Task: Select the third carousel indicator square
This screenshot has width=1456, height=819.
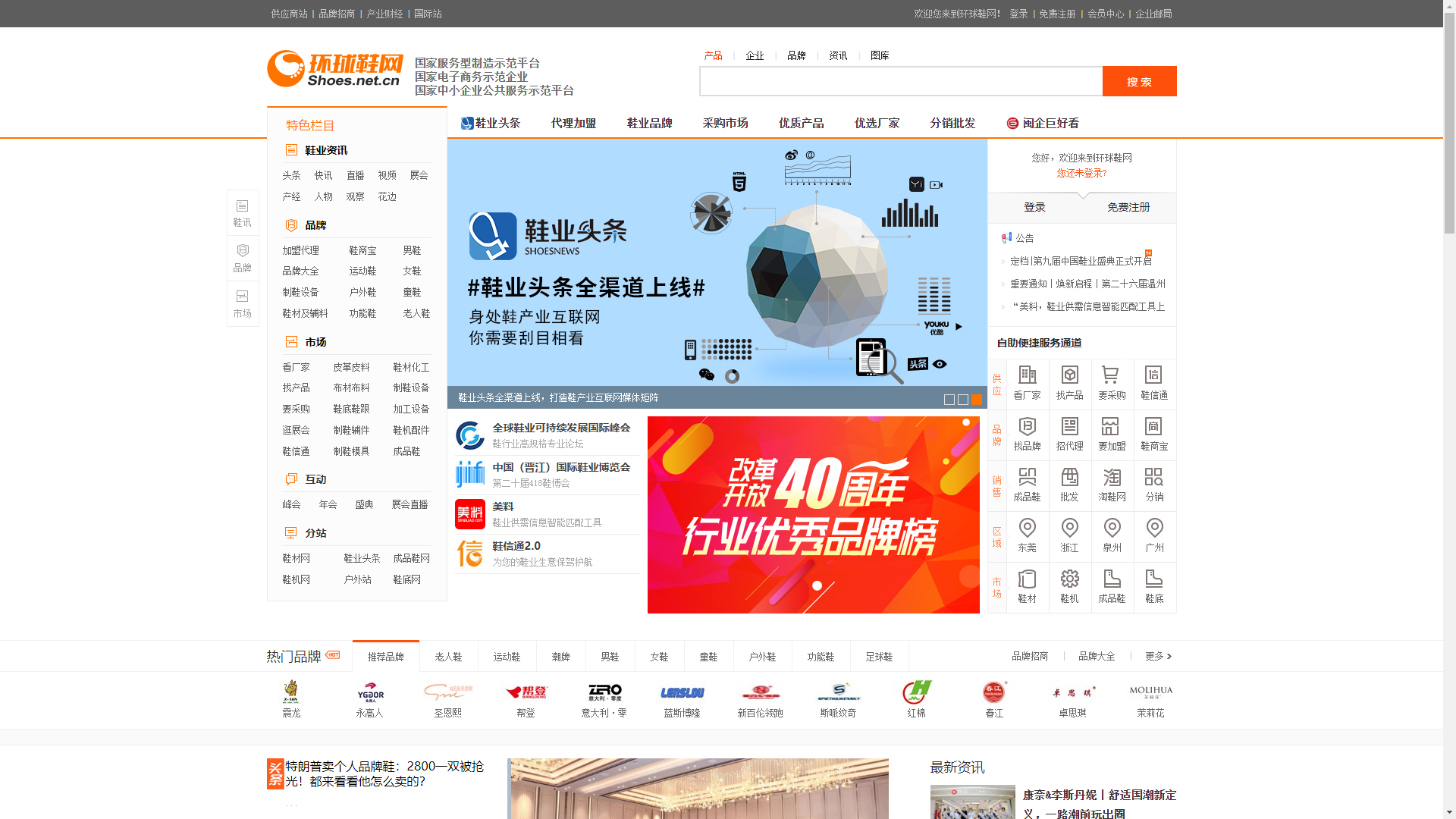Action: 977,399
